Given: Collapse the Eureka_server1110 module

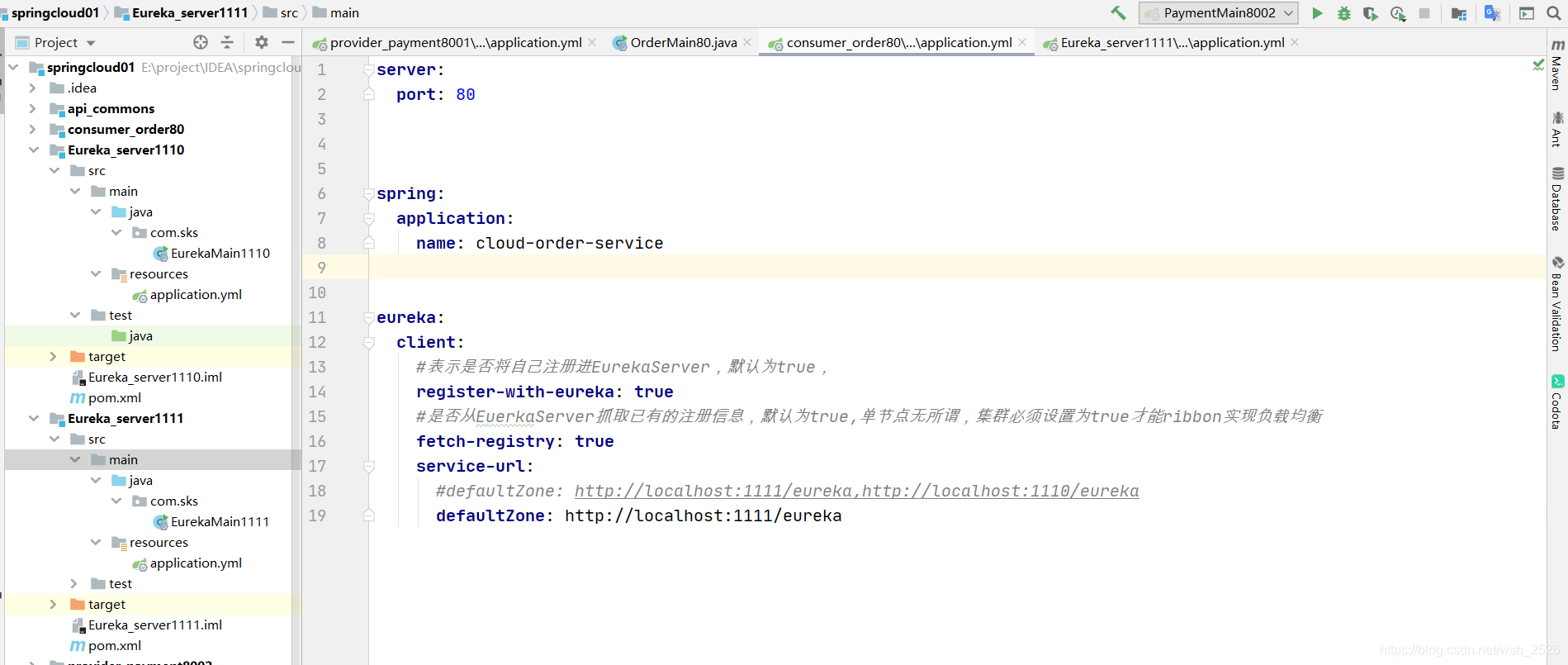Looking at the screenshot, I should coord(33,150).
